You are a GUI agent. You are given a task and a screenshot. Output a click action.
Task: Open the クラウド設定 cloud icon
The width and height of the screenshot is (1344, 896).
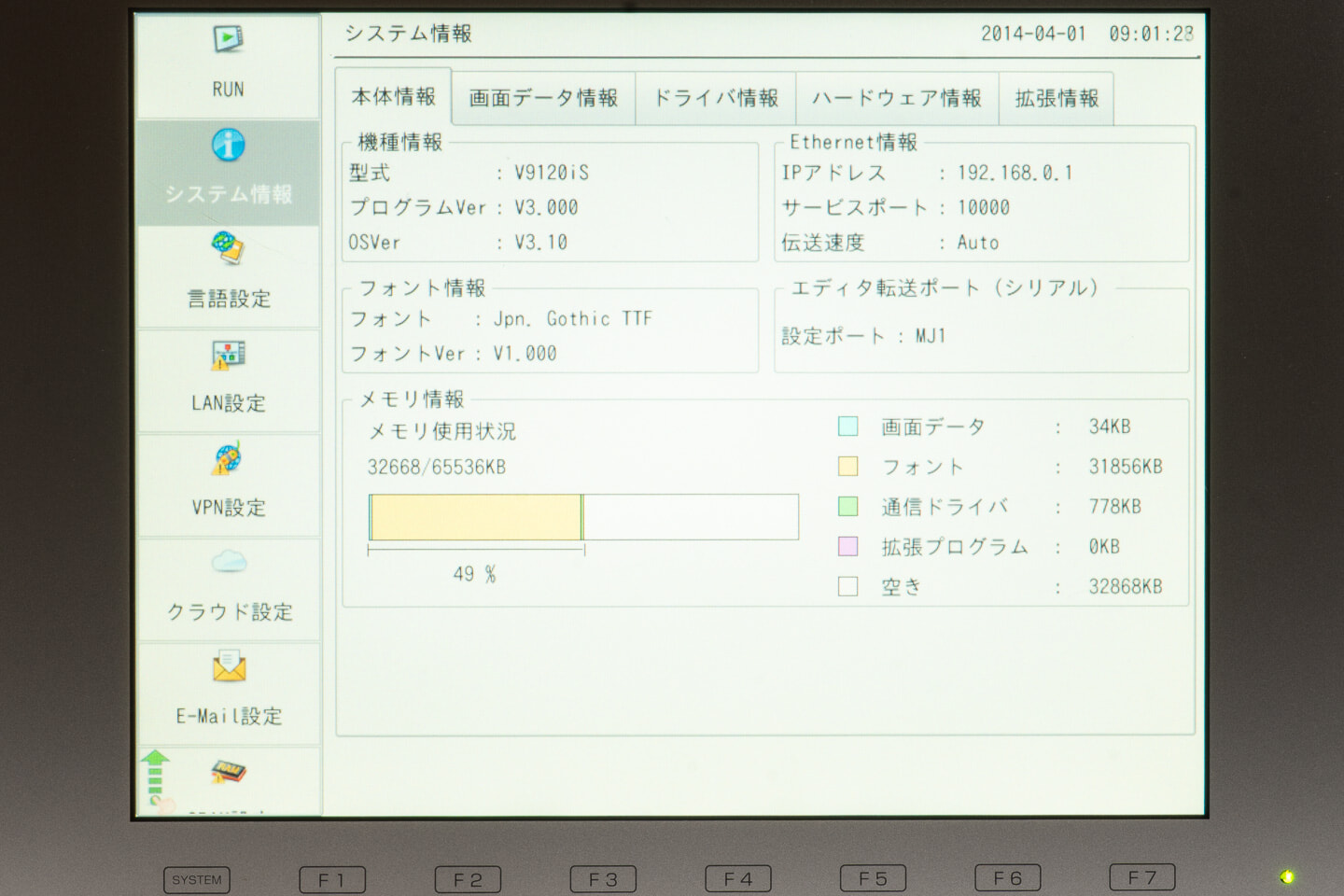[x=229, y=563]
